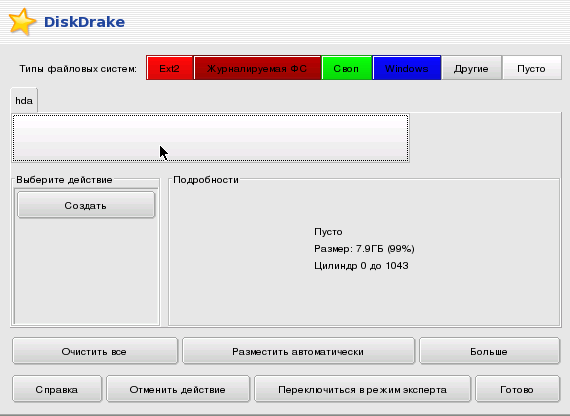This screenshot has width=570, height=416.
Task: Click the Создать button to create partition
Action: pos(86,205)
